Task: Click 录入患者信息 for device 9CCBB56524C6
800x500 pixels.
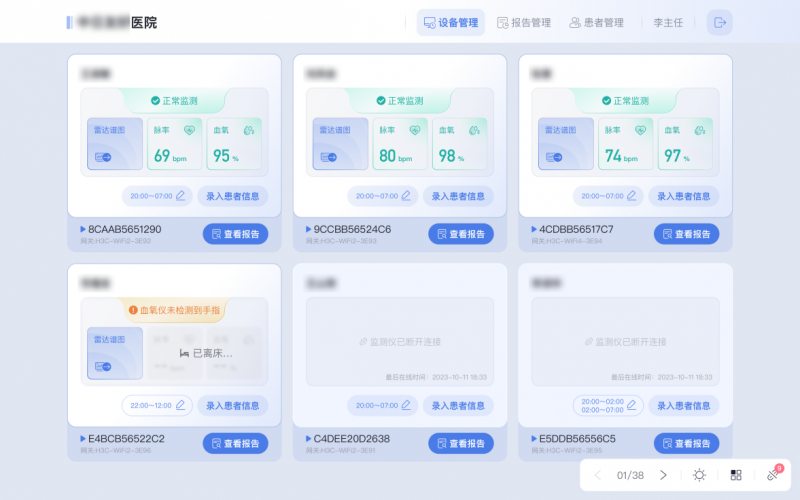Action: click(x=458, y=196)
